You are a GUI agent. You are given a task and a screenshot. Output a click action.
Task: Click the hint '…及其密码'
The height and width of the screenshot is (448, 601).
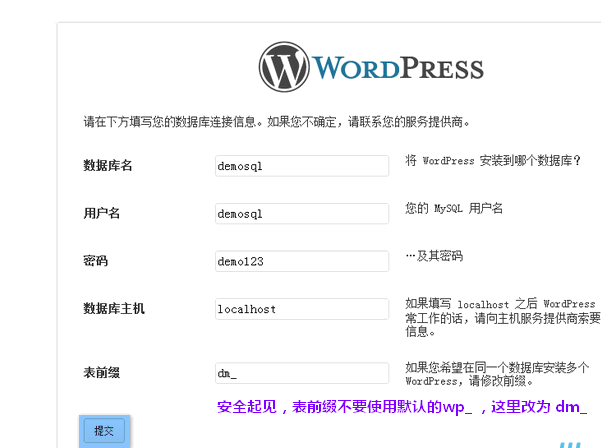click(x=434, y=256)
